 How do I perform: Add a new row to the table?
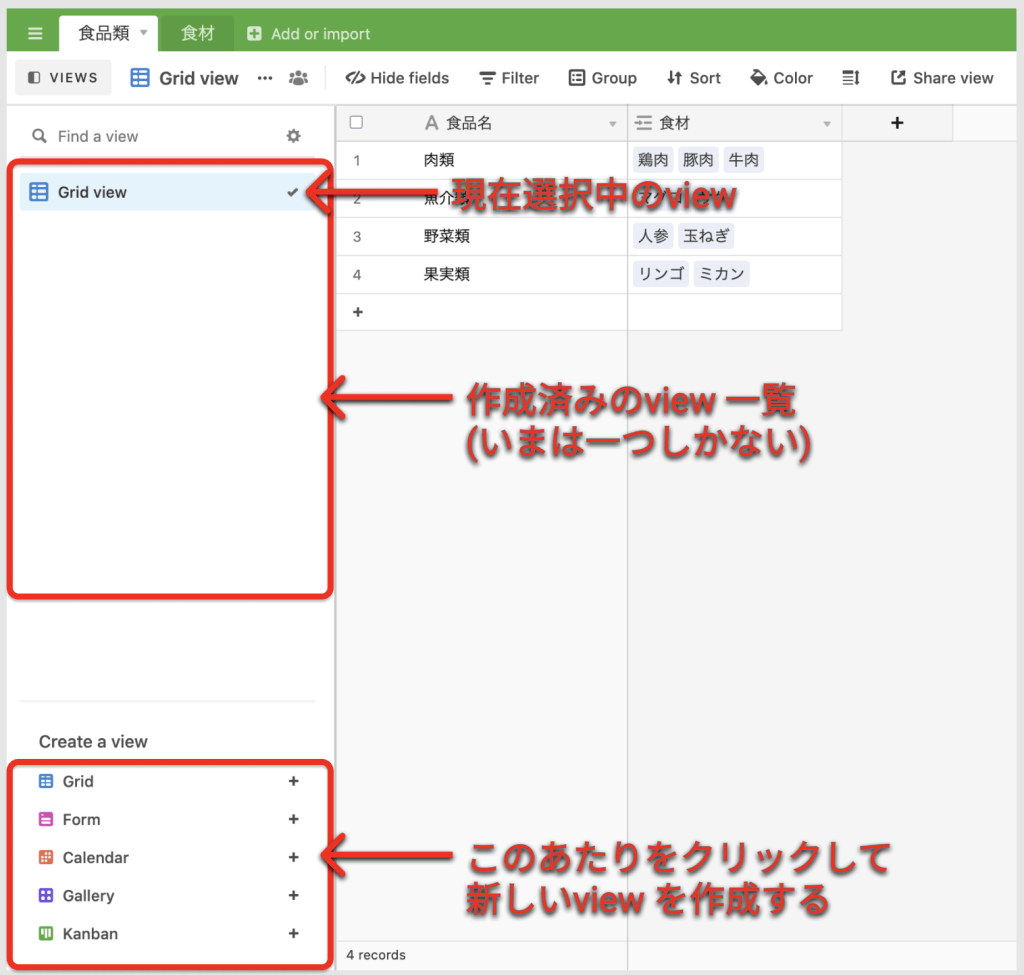coord(358,312)
